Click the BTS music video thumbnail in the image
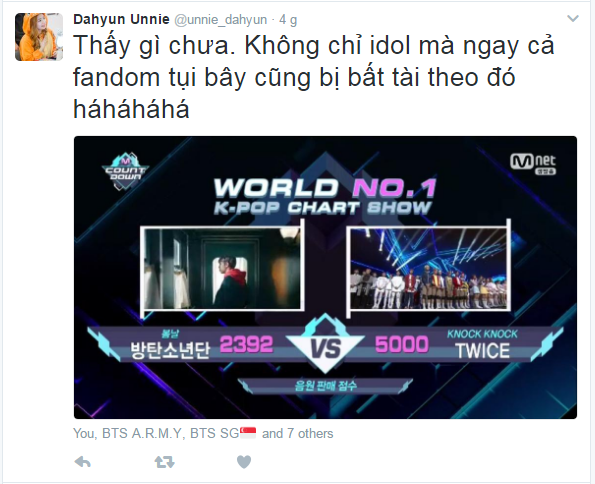This screenshot has height=484, width=595. [x=223, y=268]
